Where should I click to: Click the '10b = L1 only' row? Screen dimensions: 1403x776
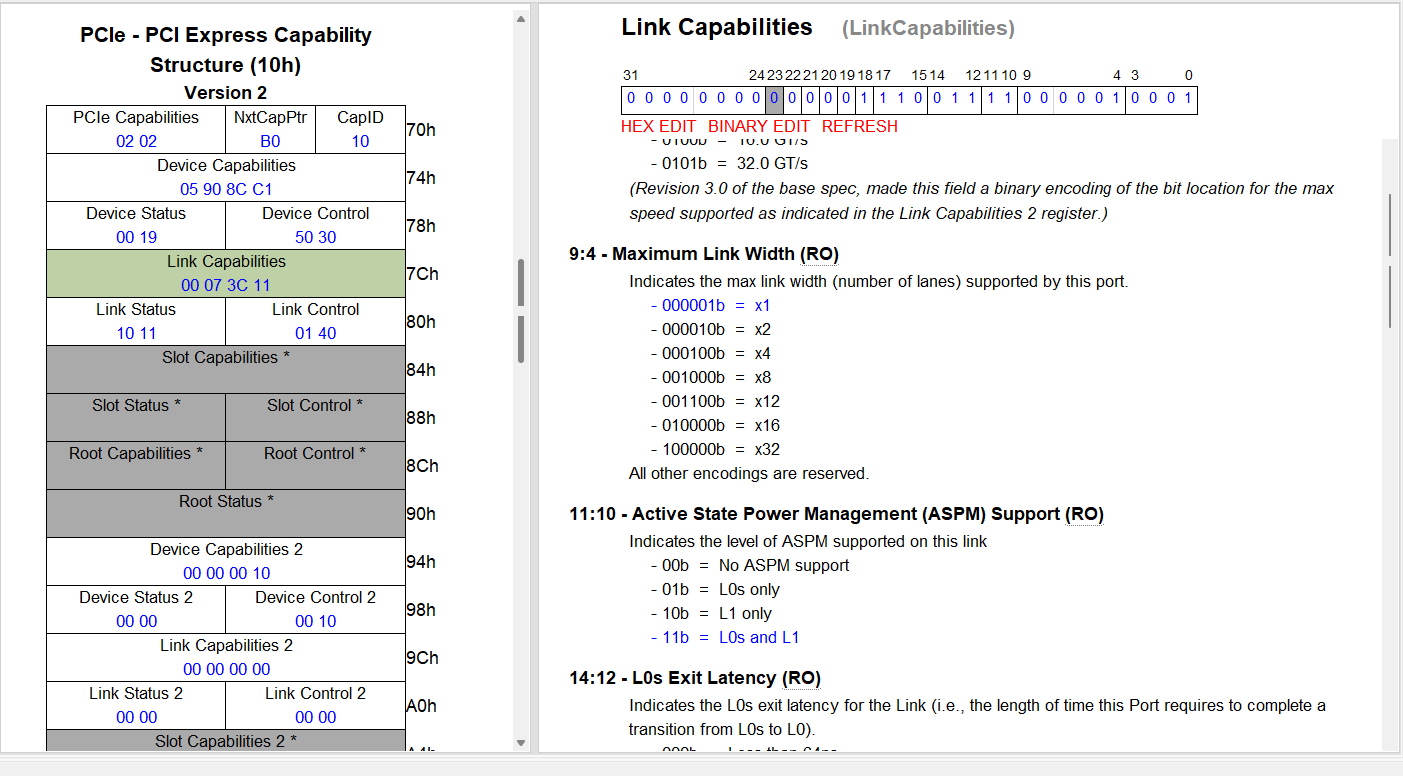(x=711, y=613)
